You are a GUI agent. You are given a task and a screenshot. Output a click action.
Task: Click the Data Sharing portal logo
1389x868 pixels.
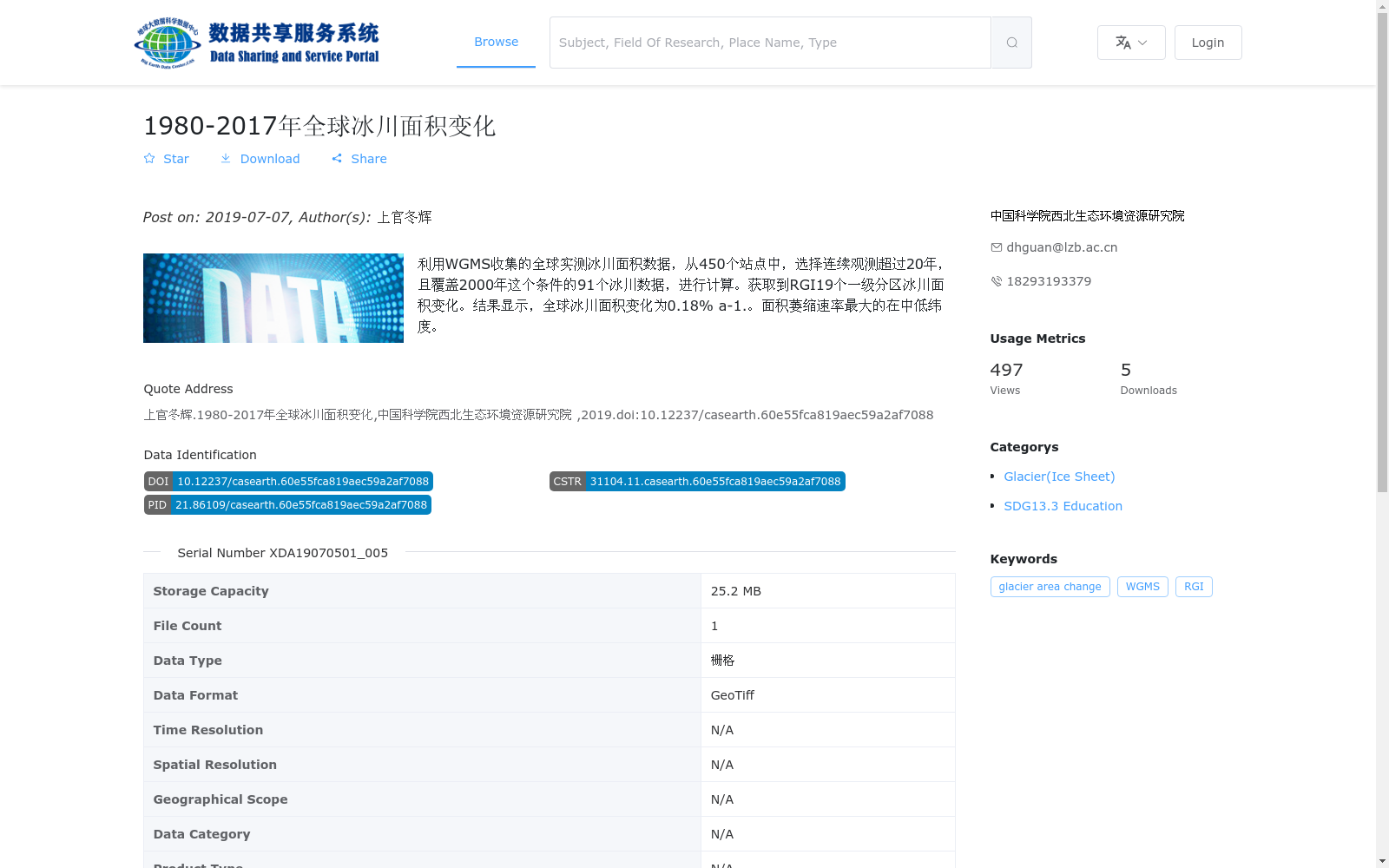[257, 43]
